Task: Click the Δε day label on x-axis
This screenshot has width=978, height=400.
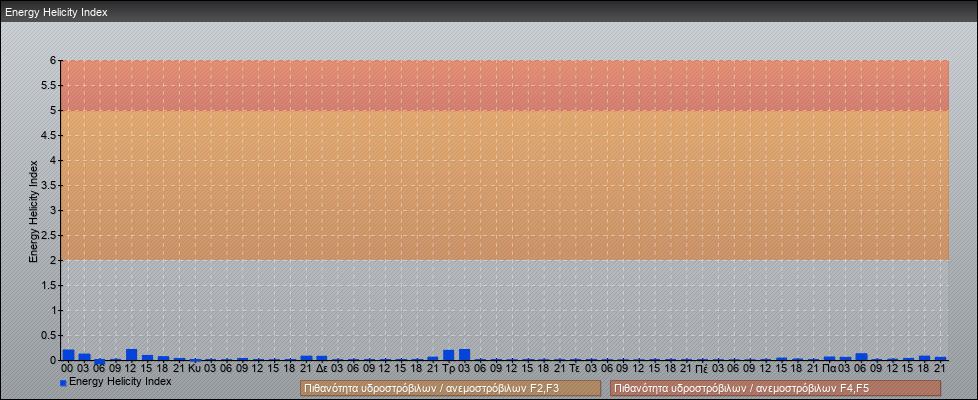Action: 322,368
